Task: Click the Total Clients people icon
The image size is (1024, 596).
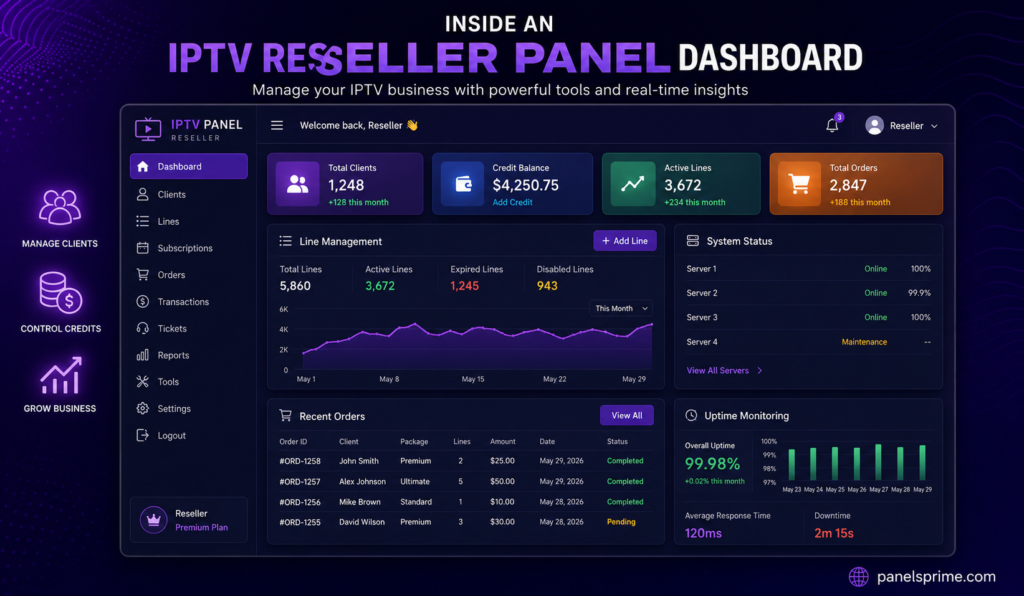Action: (x=298, y=184)
